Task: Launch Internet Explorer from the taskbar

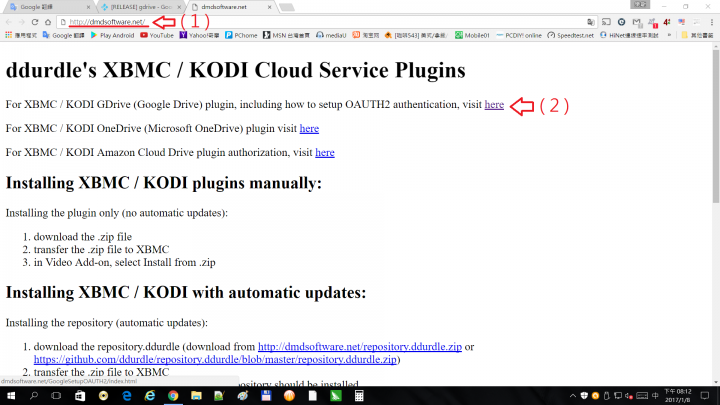Action: point(150,396)
